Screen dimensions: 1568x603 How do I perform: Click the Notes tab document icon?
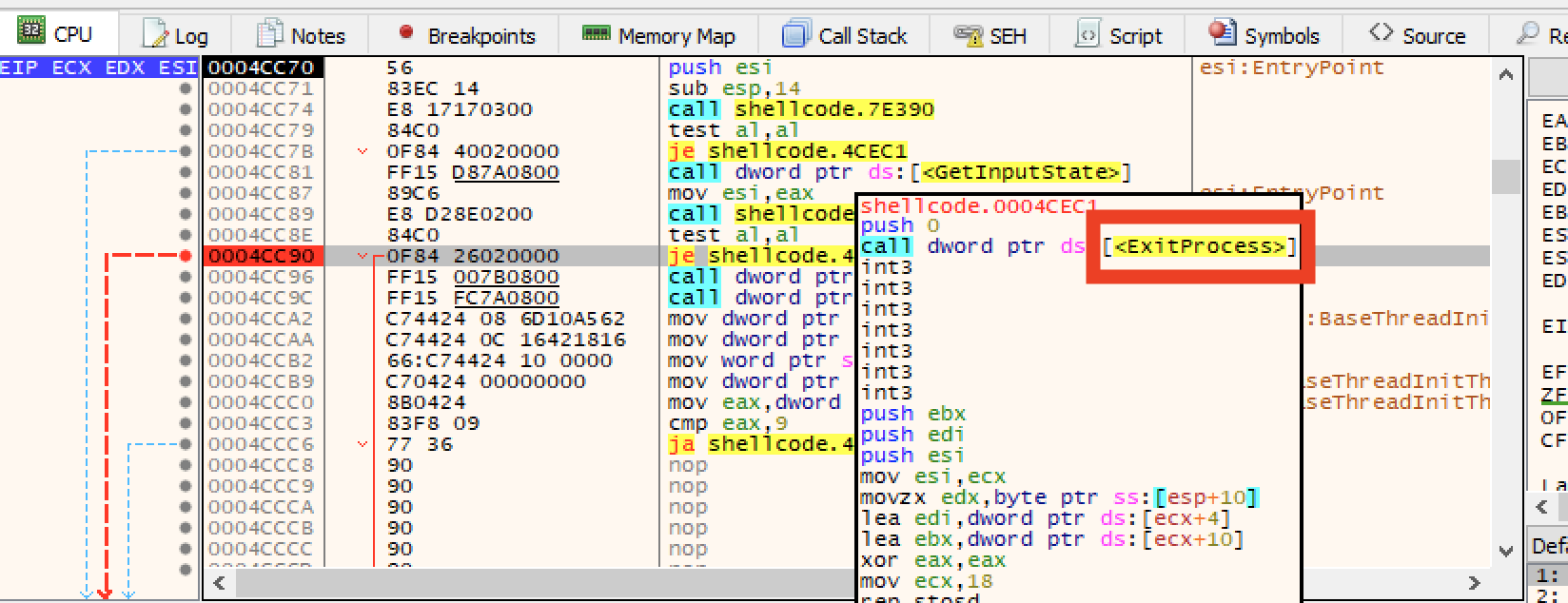click(270, 34)
